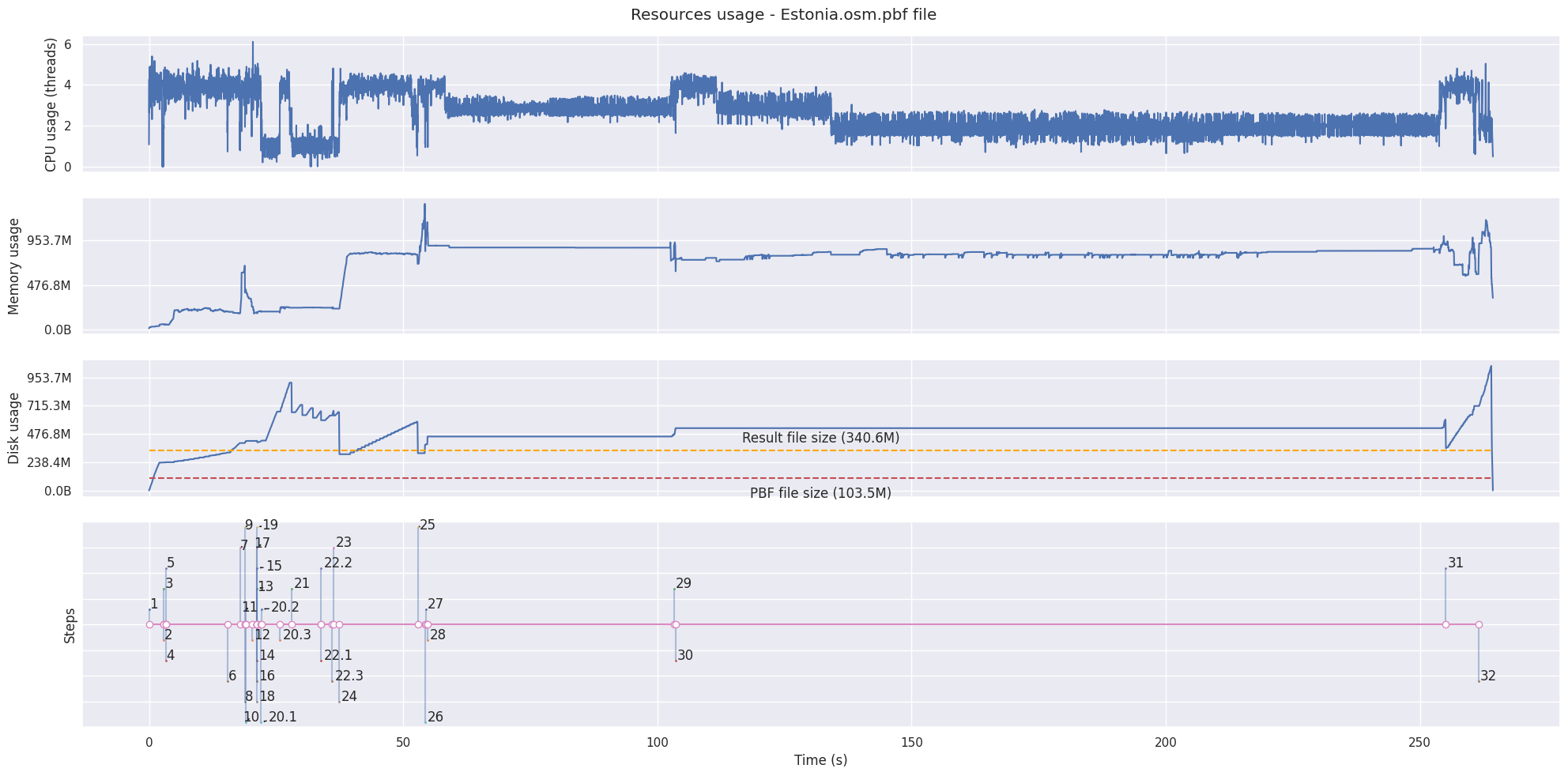Select the 'Memory usage' y-axis label
This screenshot has height=776, width=1568.
(x=13, y=266)
